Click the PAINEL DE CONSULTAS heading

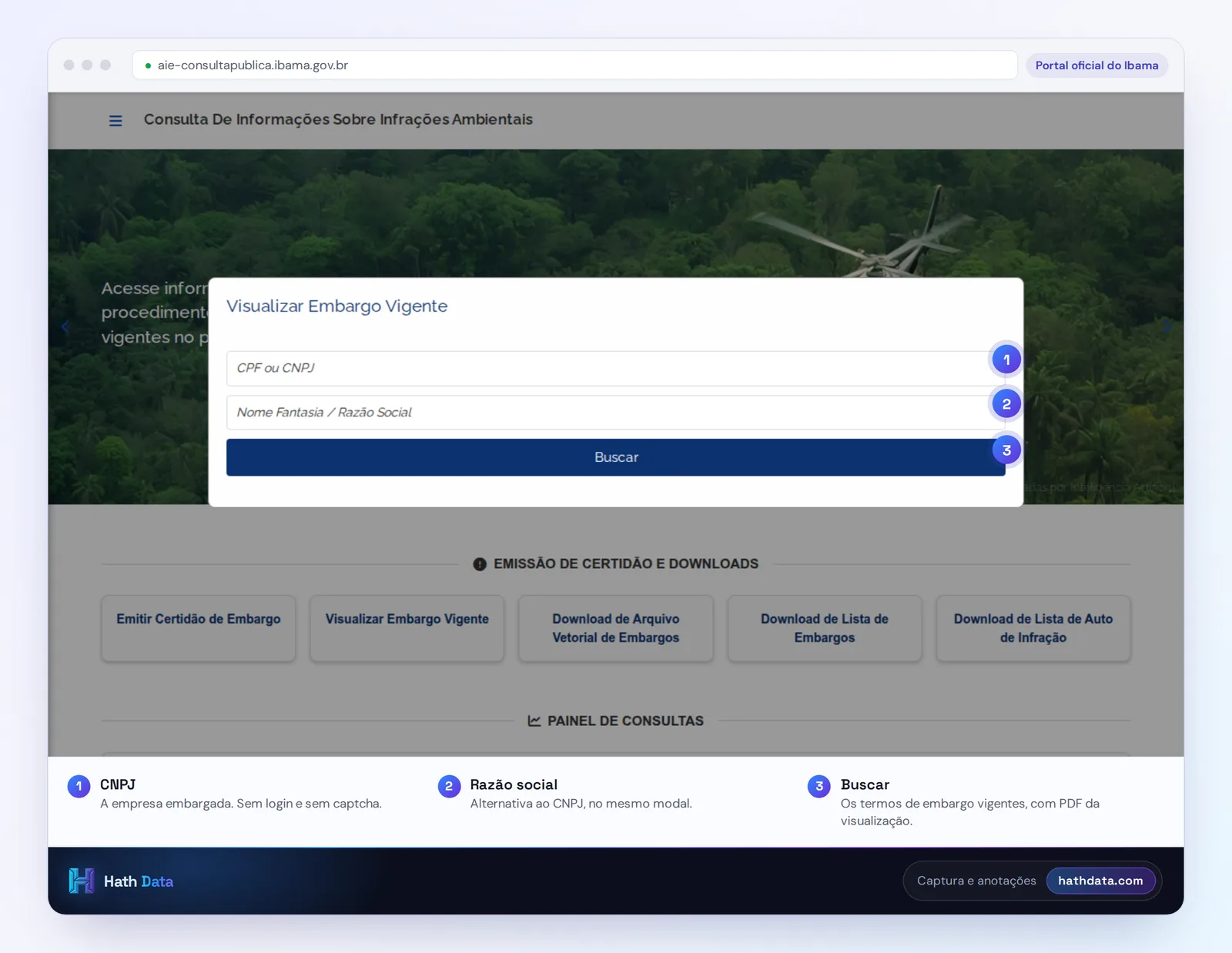[x=625, y=721]
